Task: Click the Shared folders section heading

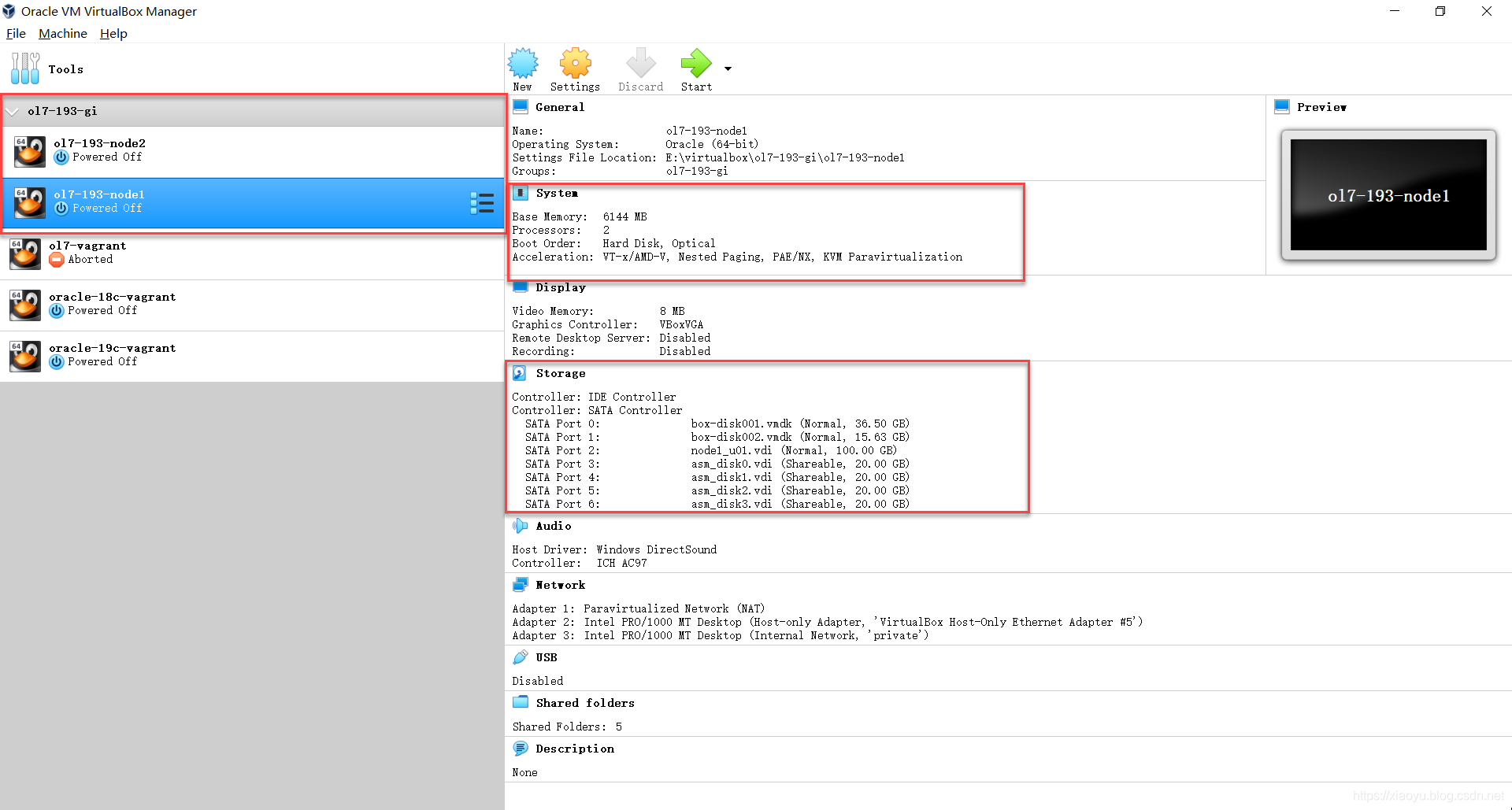Action: [x=585, y=703]
